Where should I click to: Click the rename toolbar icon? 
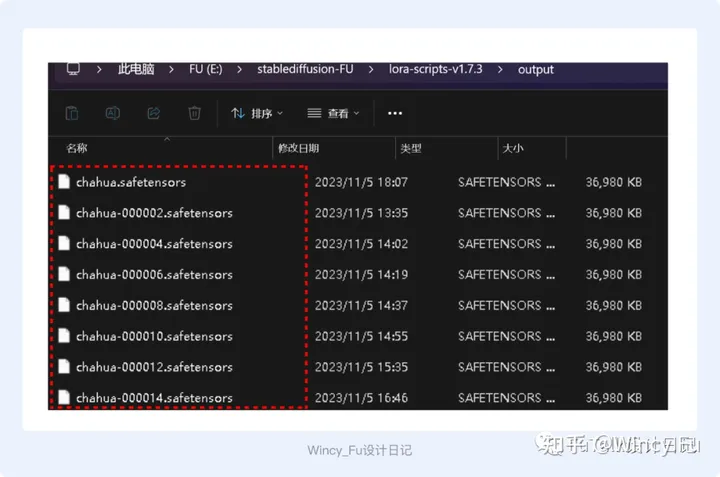click(x=112, y=113)
